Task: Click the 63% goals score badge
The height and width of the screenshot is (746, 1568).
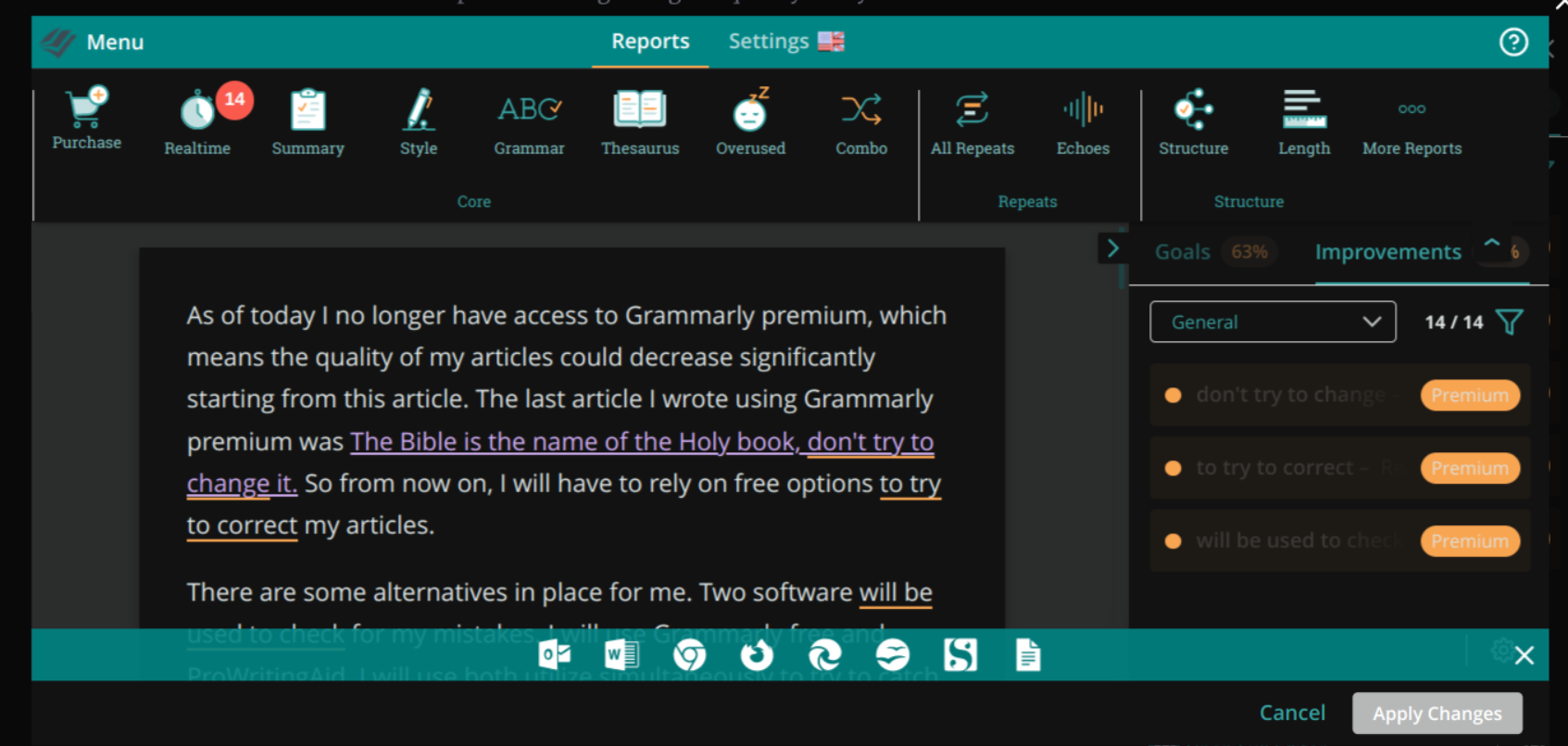Action: click(1248, 252)
